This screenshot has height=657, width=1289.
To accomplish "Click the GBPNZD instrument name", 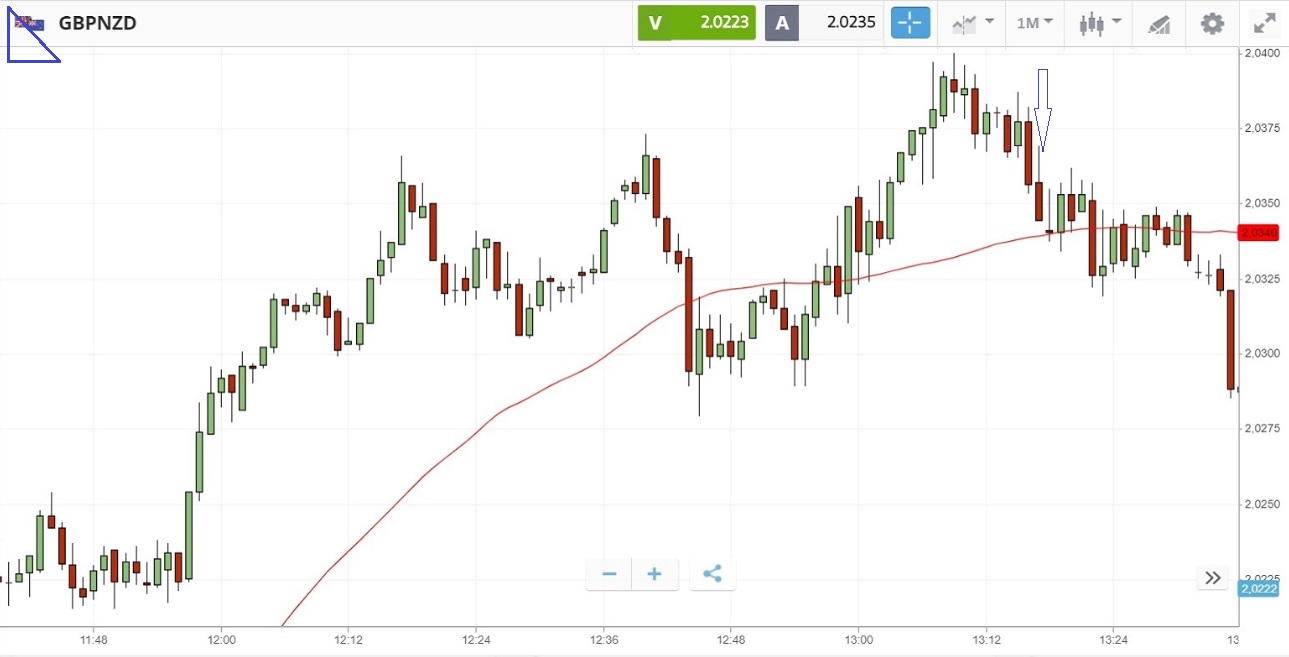I will click(x=97, y=23).
